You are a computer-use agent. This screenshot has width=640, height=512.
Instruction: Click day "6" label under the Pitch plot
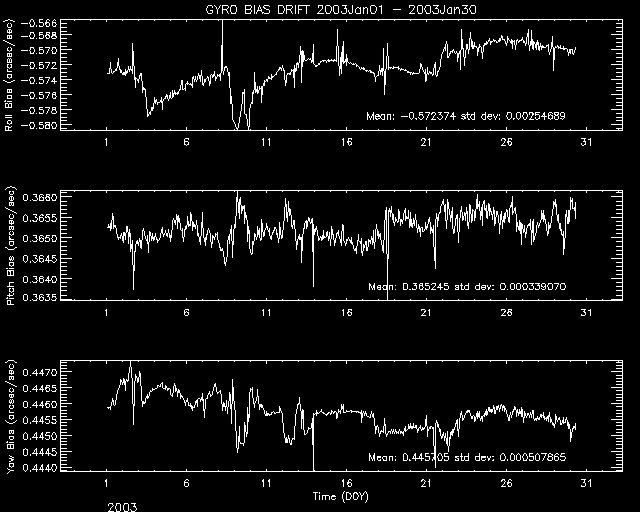(x=186, y=313)
